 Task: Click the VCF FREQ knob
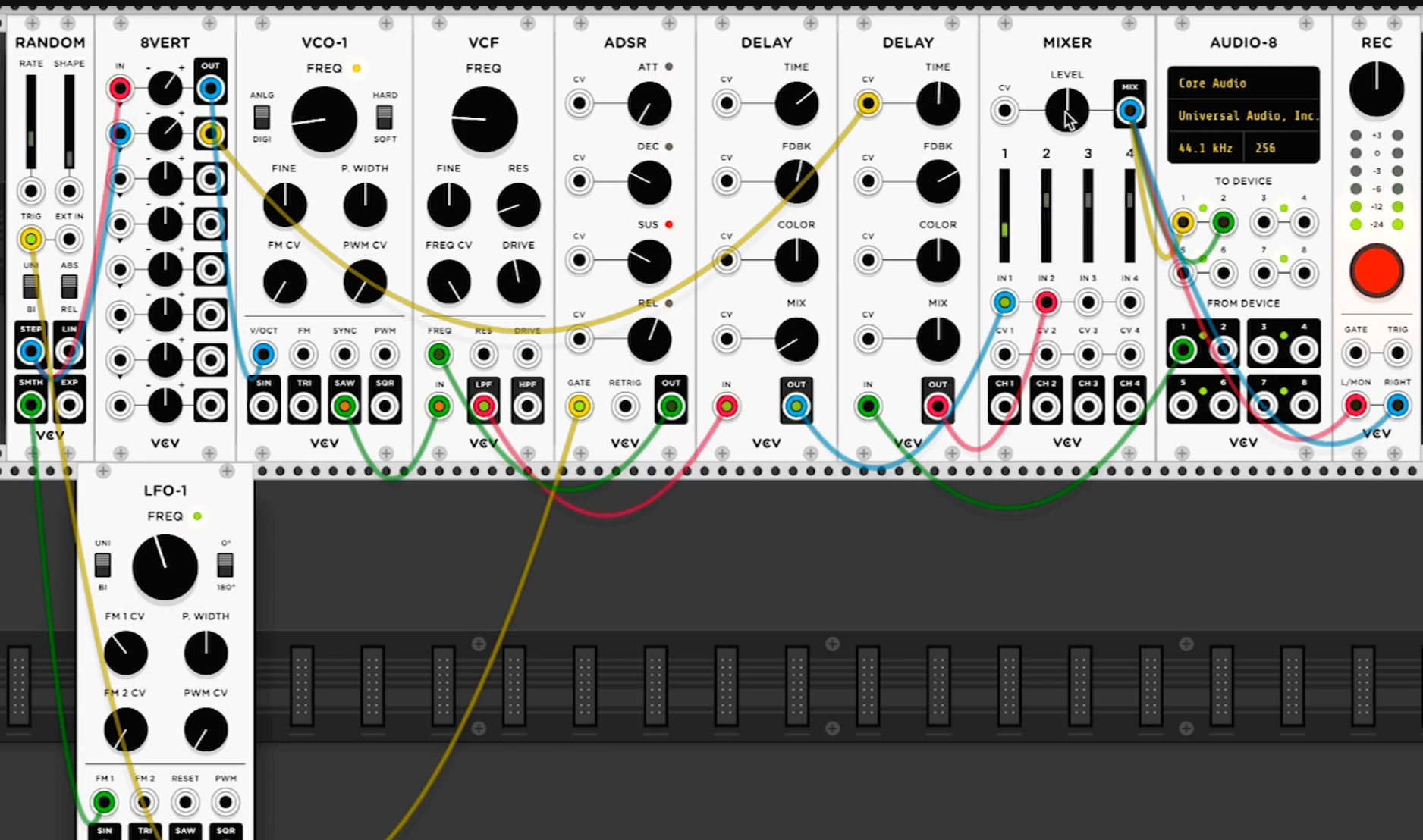coord(484,119)
